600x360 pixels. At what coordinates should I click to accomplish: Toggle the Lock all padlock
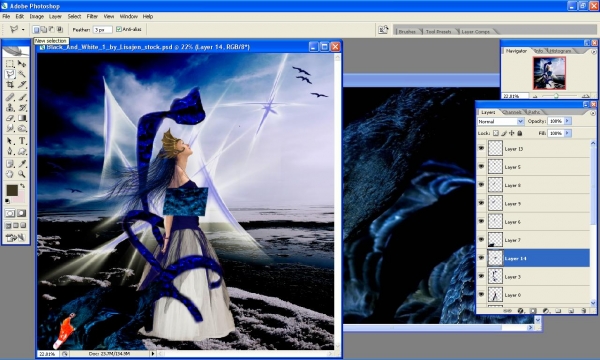520,133
